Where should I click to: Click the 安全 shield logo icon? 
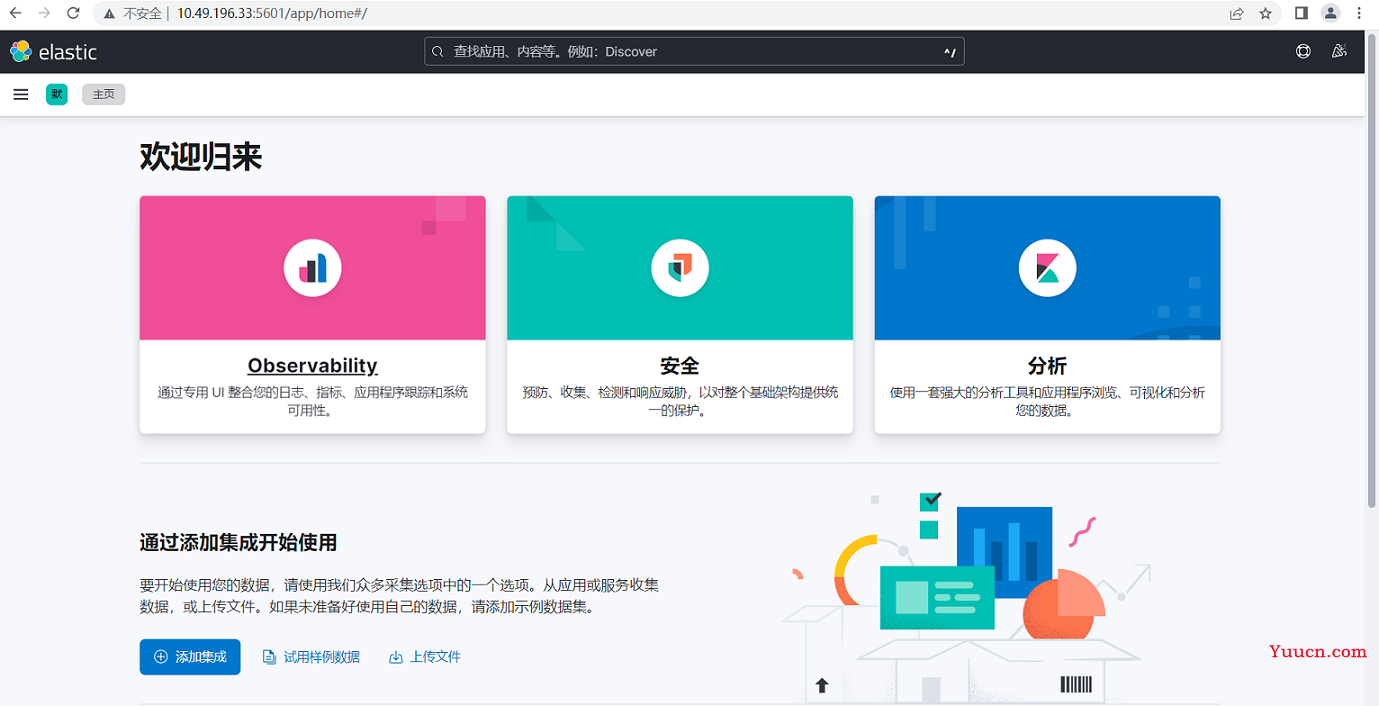pyautogui.click(x=680, y=268)
